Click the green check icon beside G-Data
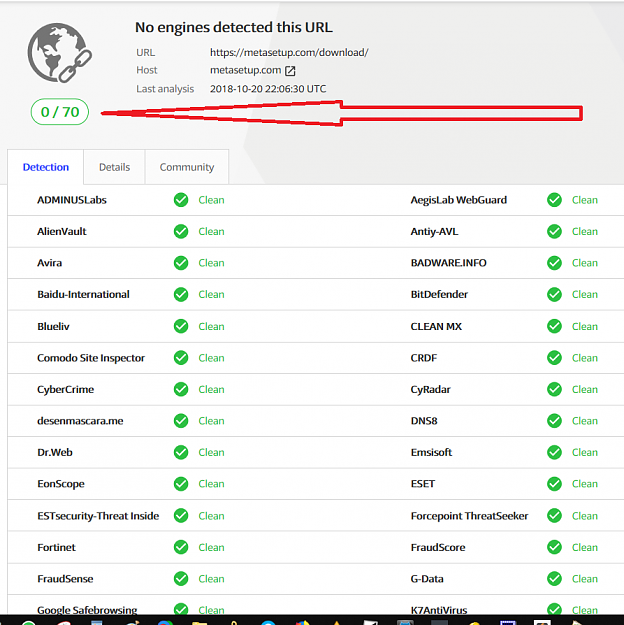 [x=554, y=579]
